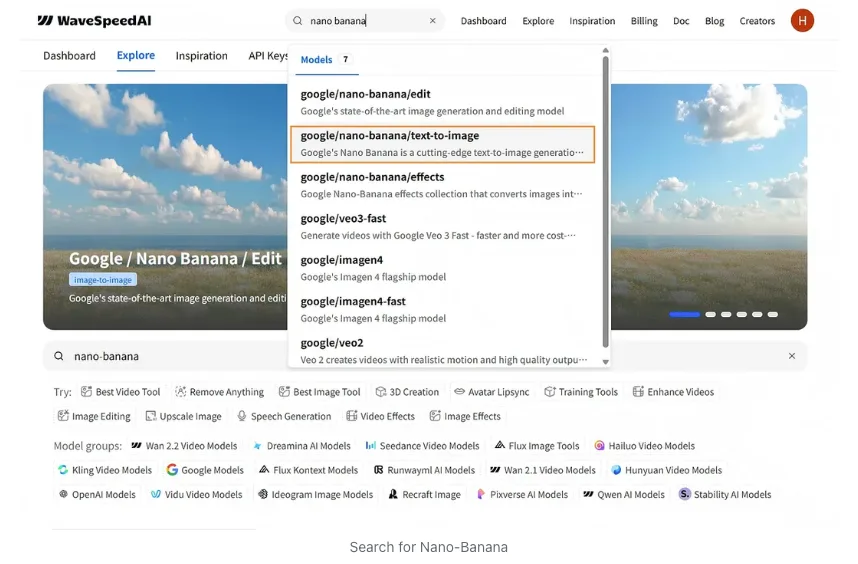This screenshot has height=564, width=858.
Task: Filter by Vidu Video Models group
Action: (196, 495)
